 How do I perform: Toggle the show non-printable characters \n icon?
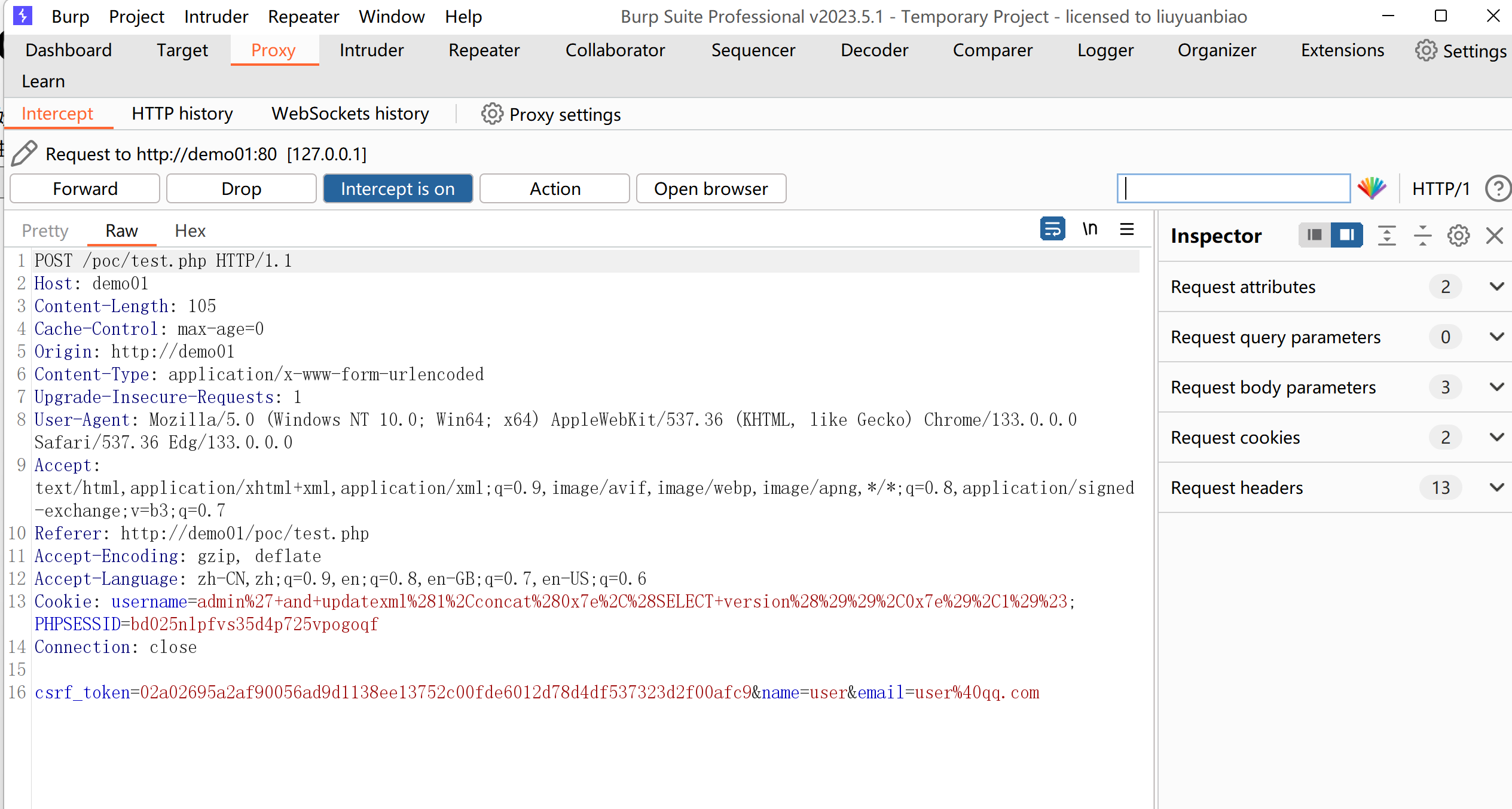[1090, 229]
